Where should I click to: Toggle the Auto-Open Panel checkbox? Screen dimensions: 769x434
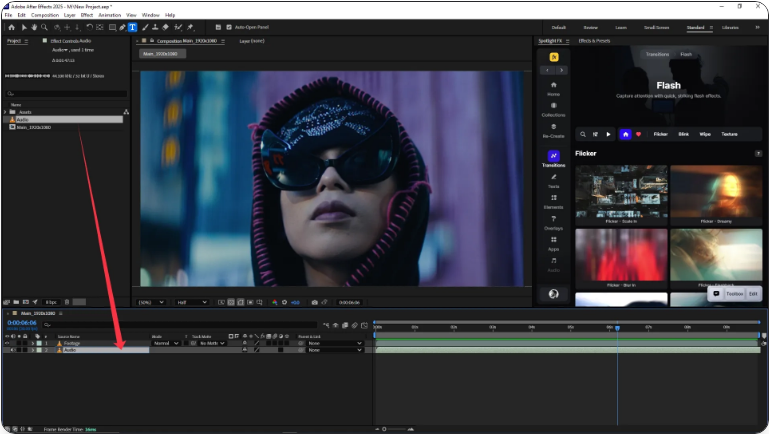click(229, 27)
